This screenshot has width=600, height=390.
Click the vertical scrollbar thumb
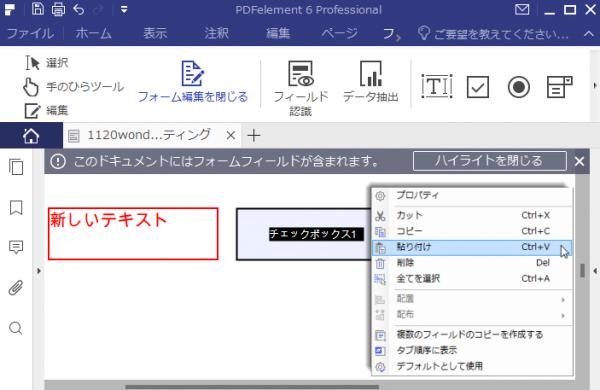coord(582,271)
